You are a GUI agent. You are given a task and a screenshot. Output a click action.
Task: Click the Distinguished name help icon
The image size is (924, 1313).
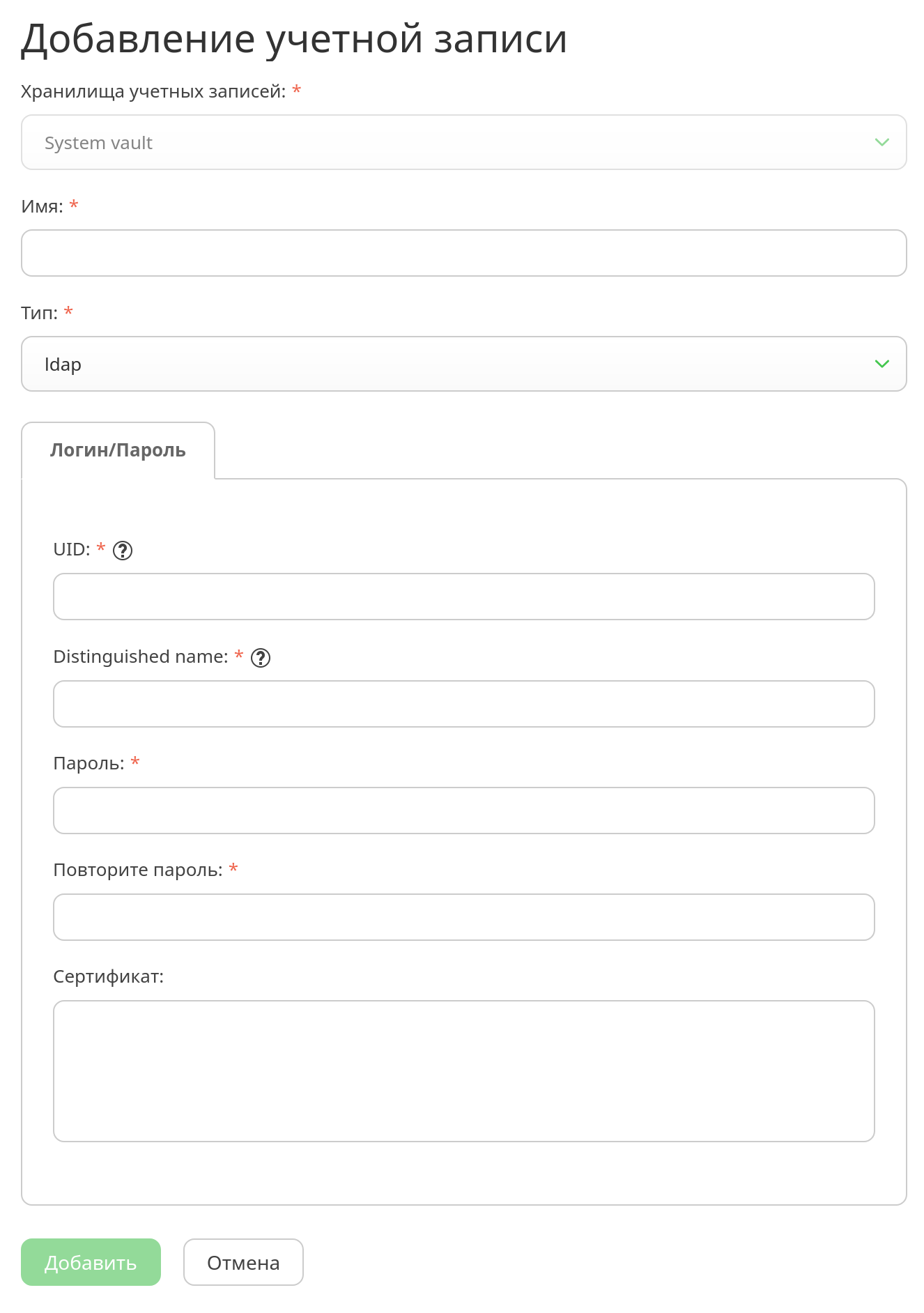261,658
